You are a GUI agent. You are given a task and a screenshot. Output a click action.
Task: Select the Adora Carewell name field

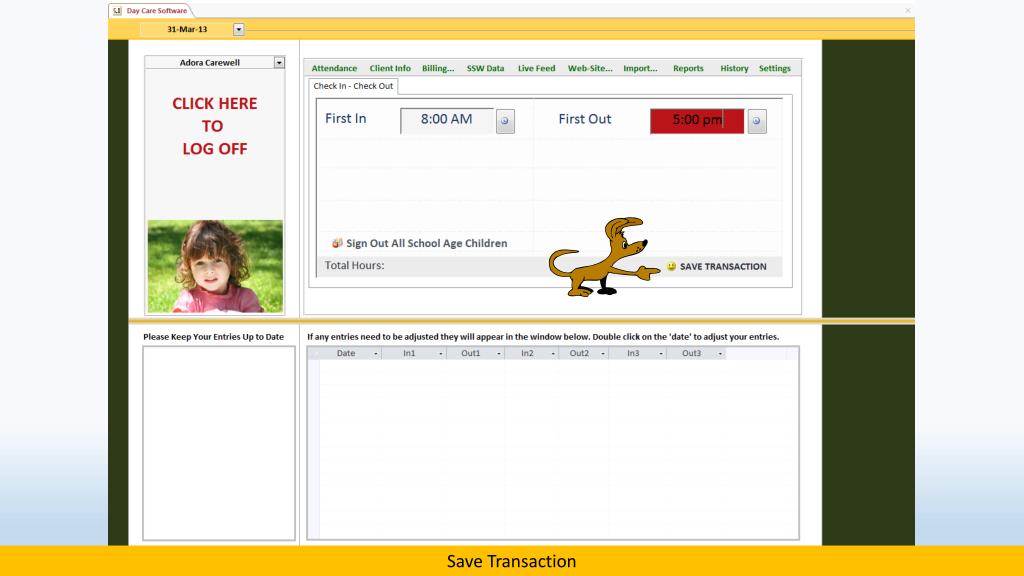pyautogui.click(x=210, y=63)
